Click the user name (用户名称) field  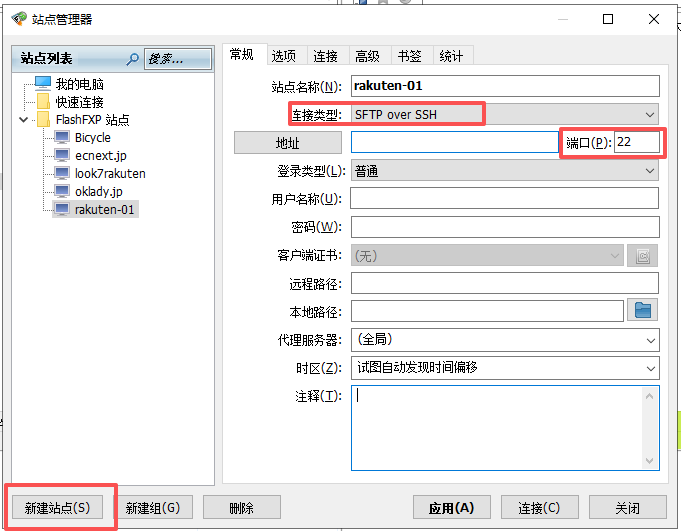pos(505,198)
